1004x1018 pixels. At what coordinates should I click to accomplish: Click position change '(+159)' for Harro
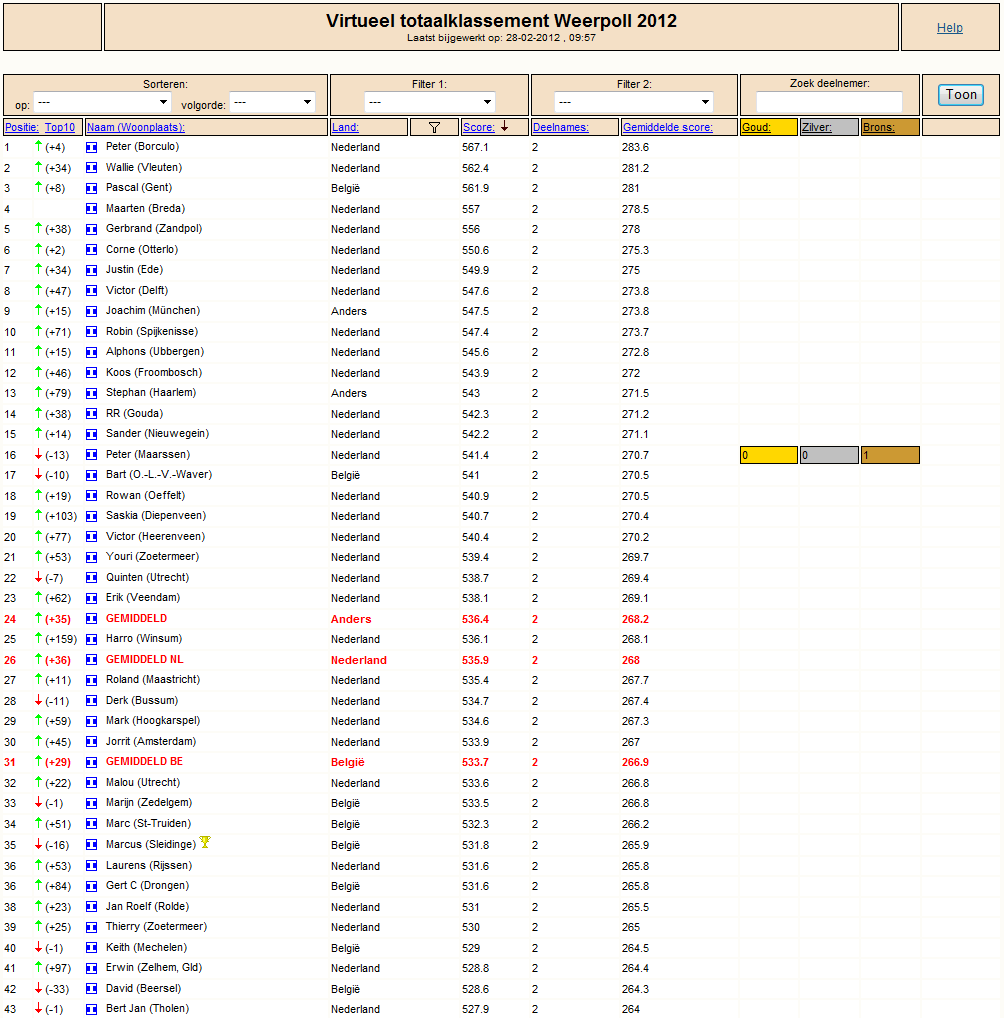point(61,639)
